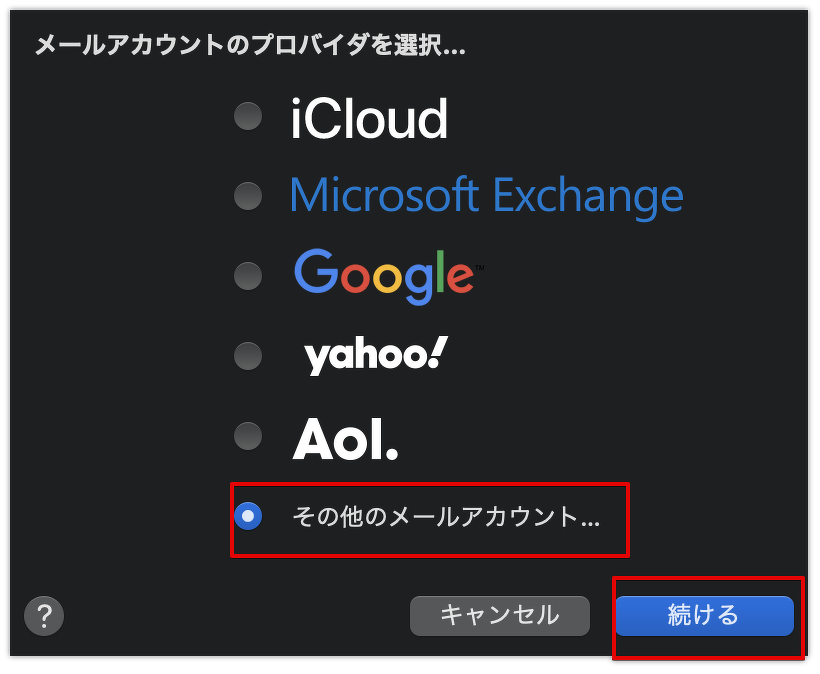The image size is (820, 674).
Task: Click the iCloud logo
Action: point(369,120)
